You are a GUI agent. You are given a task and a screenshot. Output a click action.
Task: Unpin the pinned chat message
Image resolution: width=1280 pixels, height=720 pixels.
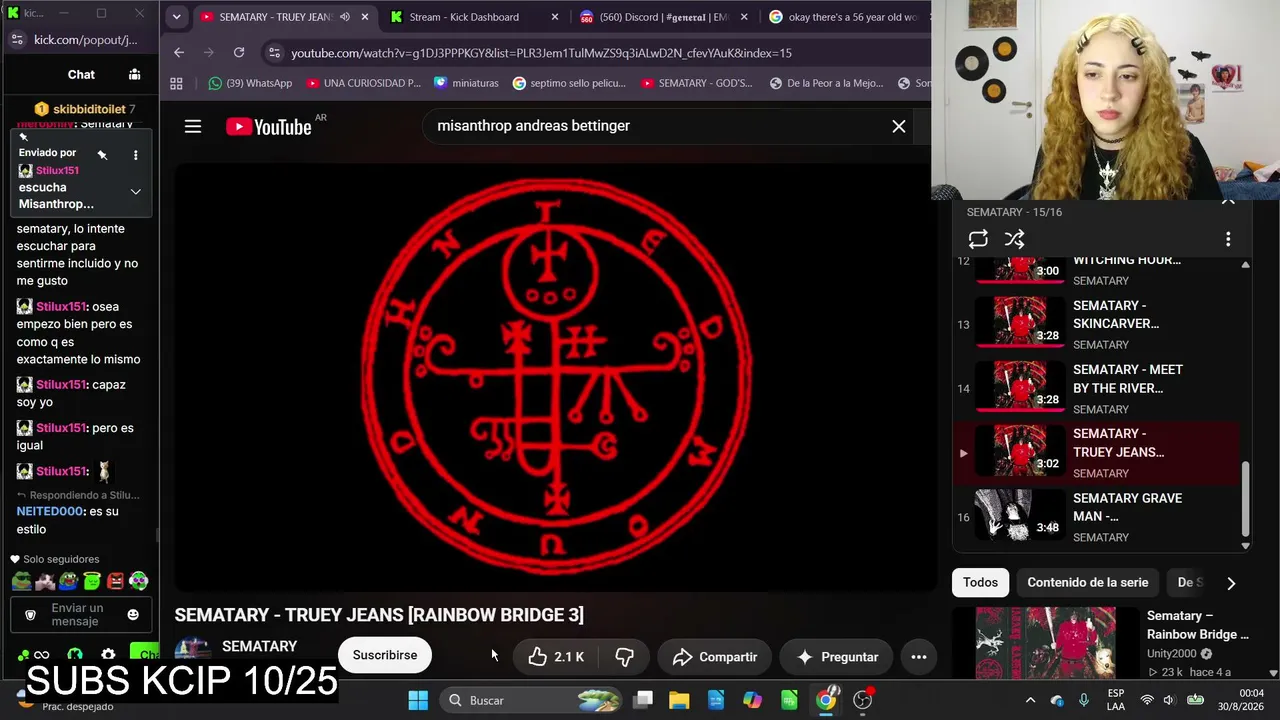(102, 155)
